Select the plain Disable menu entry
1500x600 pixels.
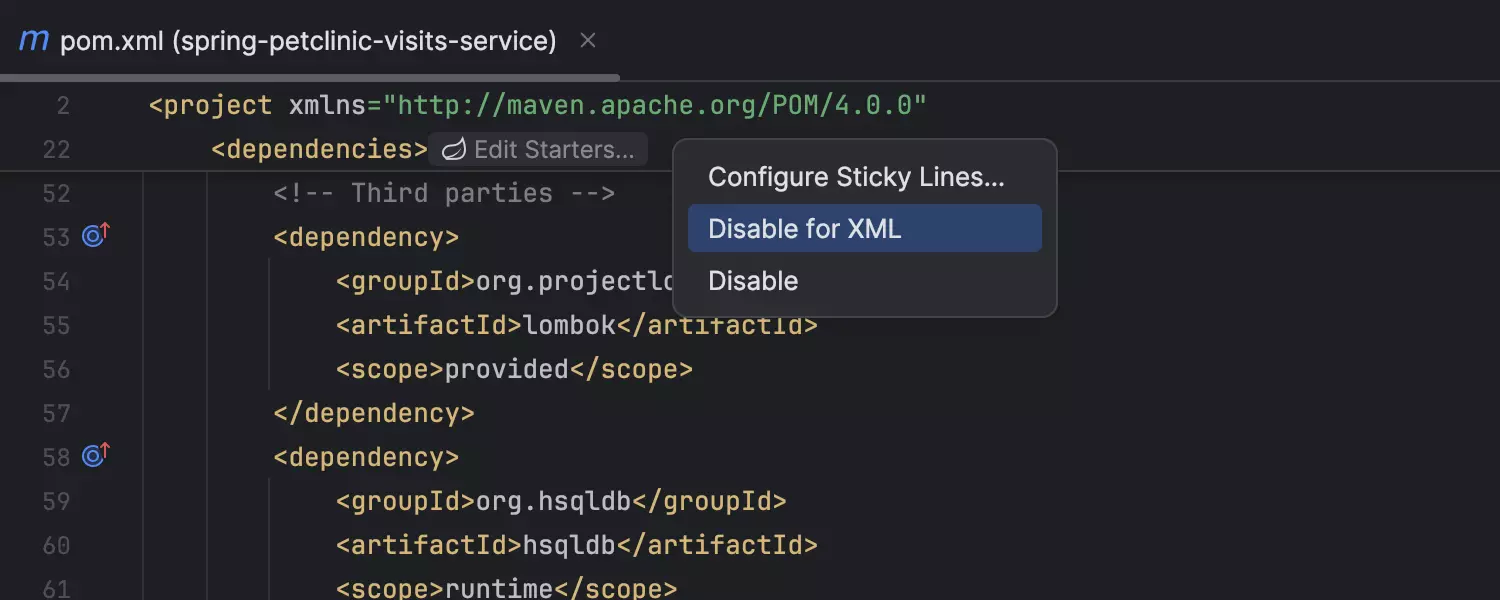753,281
